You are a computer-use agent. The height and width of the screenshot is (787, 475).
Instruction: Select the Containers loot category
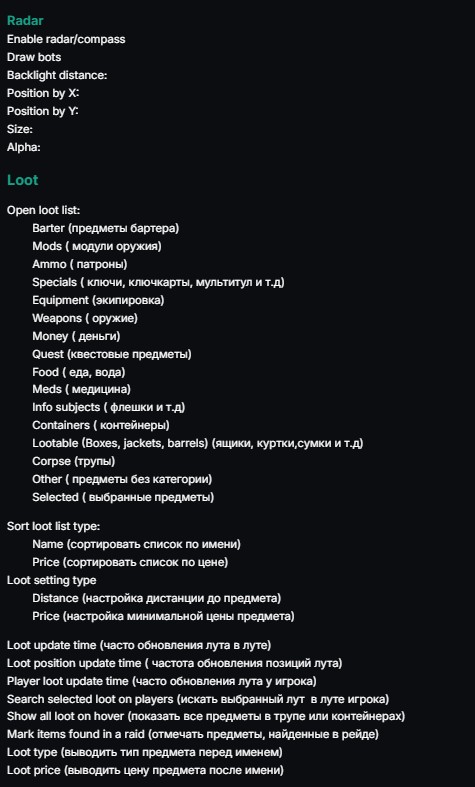[101, 425]
